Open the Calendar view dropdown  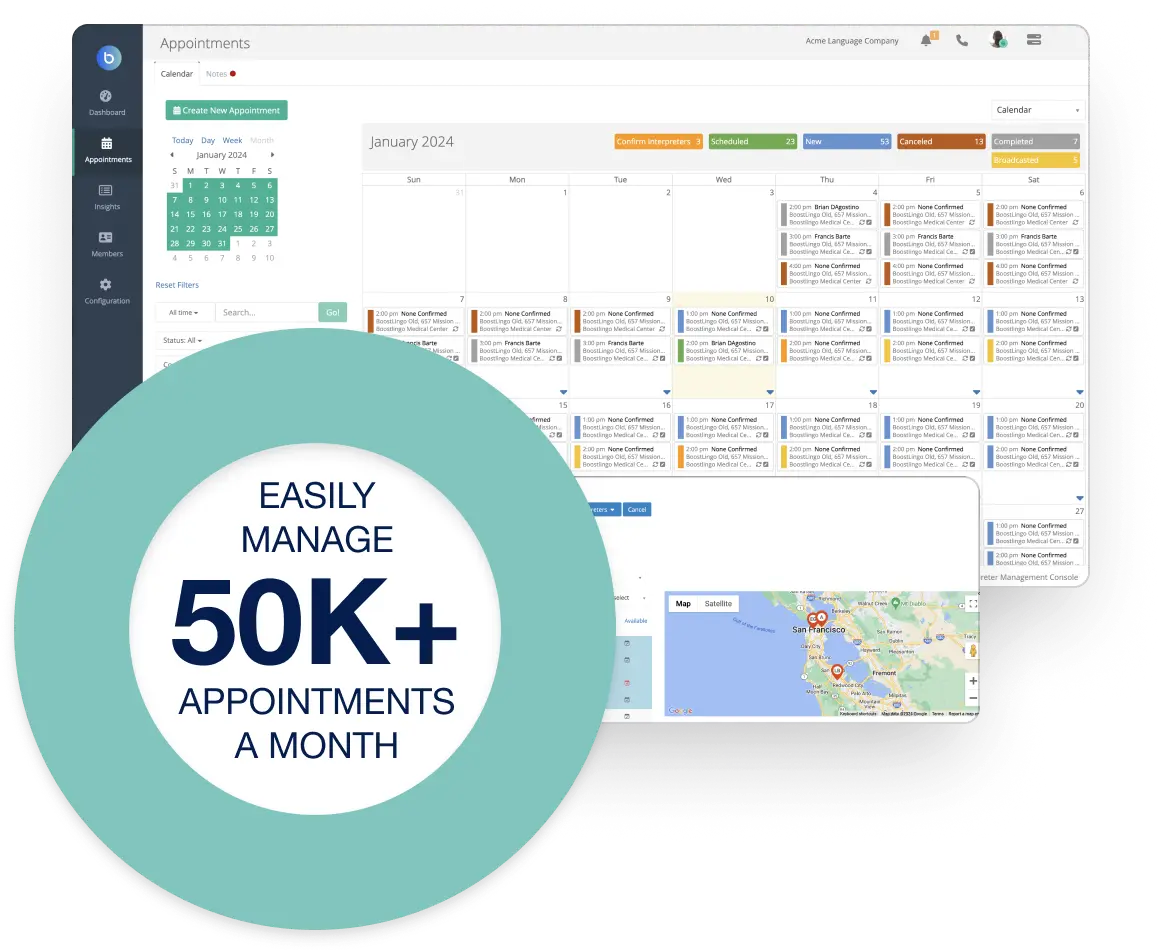point(1038,110)
